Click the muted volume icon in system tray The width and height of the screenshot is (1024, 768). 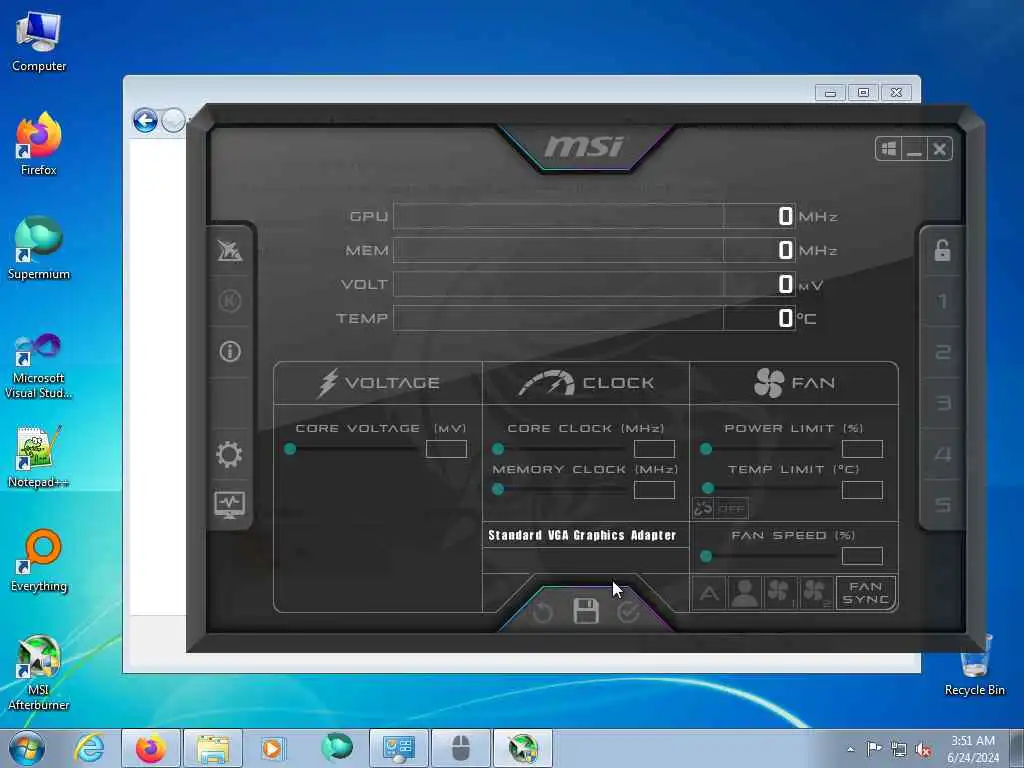[x=923, y=750]
